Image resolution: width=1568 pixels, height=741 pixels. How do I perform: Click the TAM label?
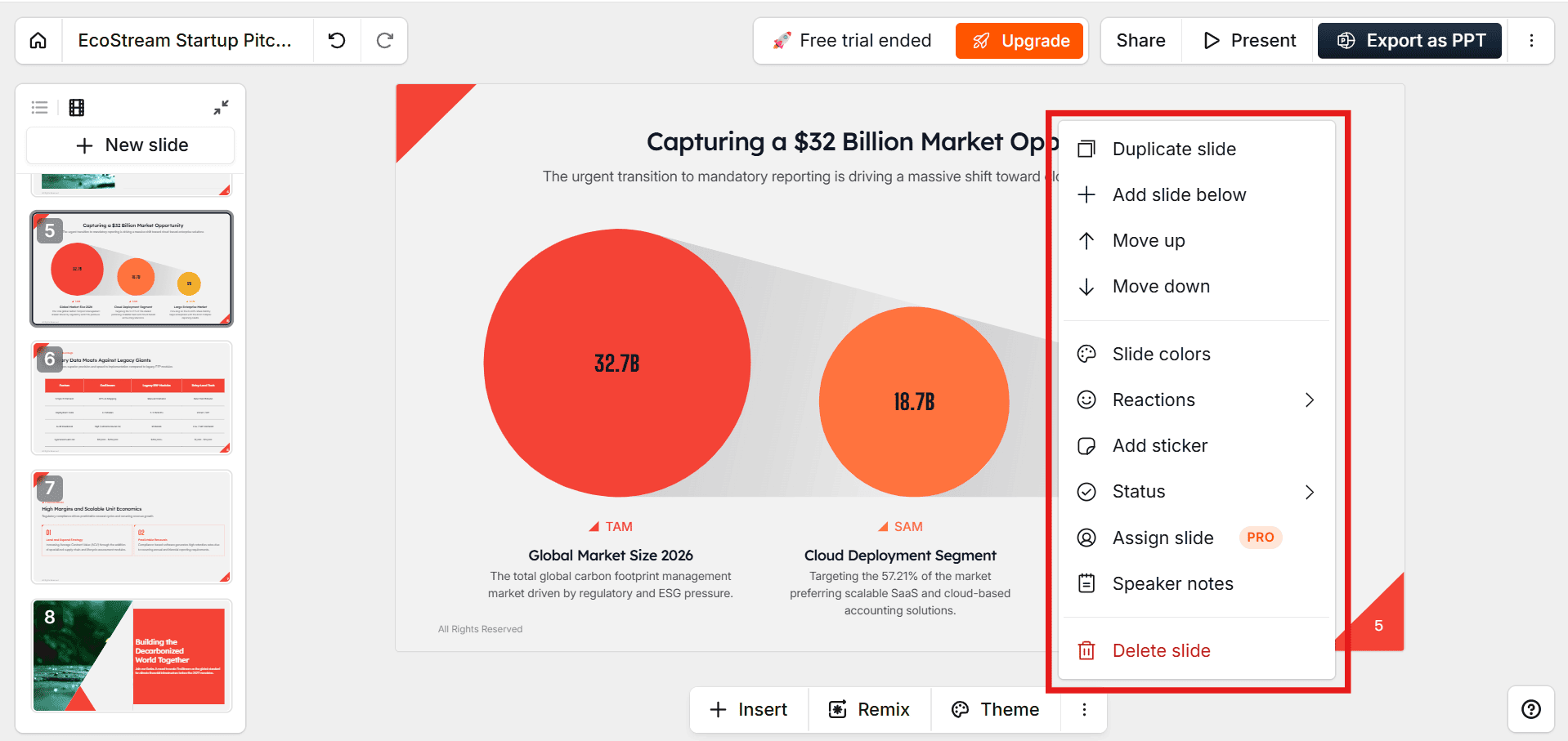pyautogui.click(x=619, y=527)
